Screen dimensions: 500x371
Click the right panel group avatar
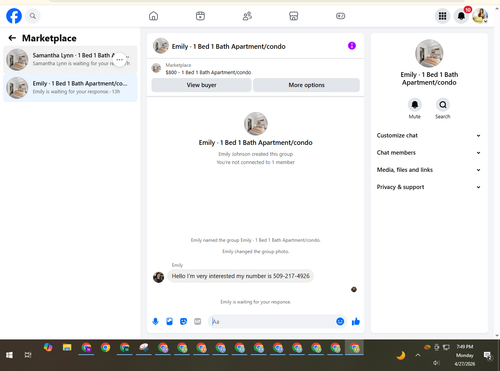point(429,53)
